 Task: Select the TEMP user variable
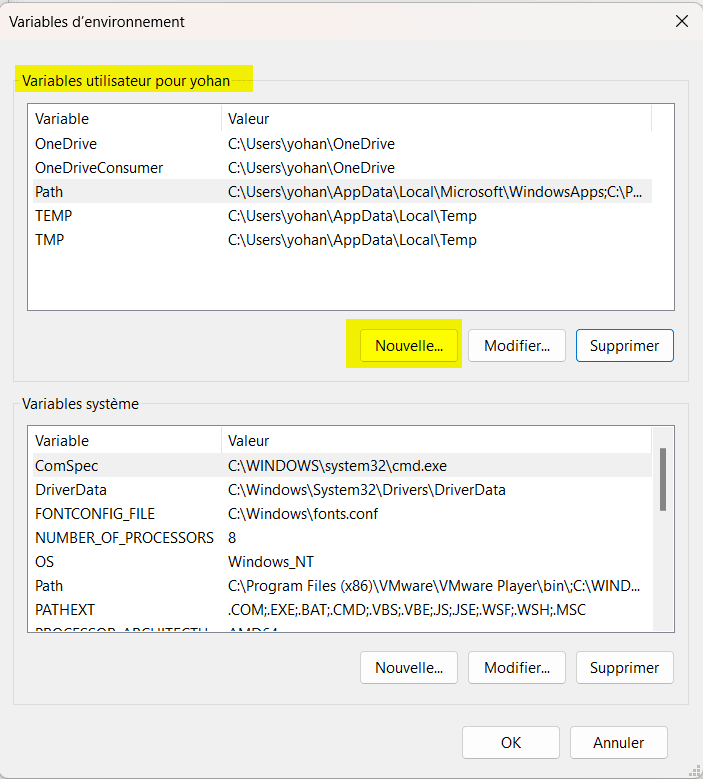[x=54, y=216]
